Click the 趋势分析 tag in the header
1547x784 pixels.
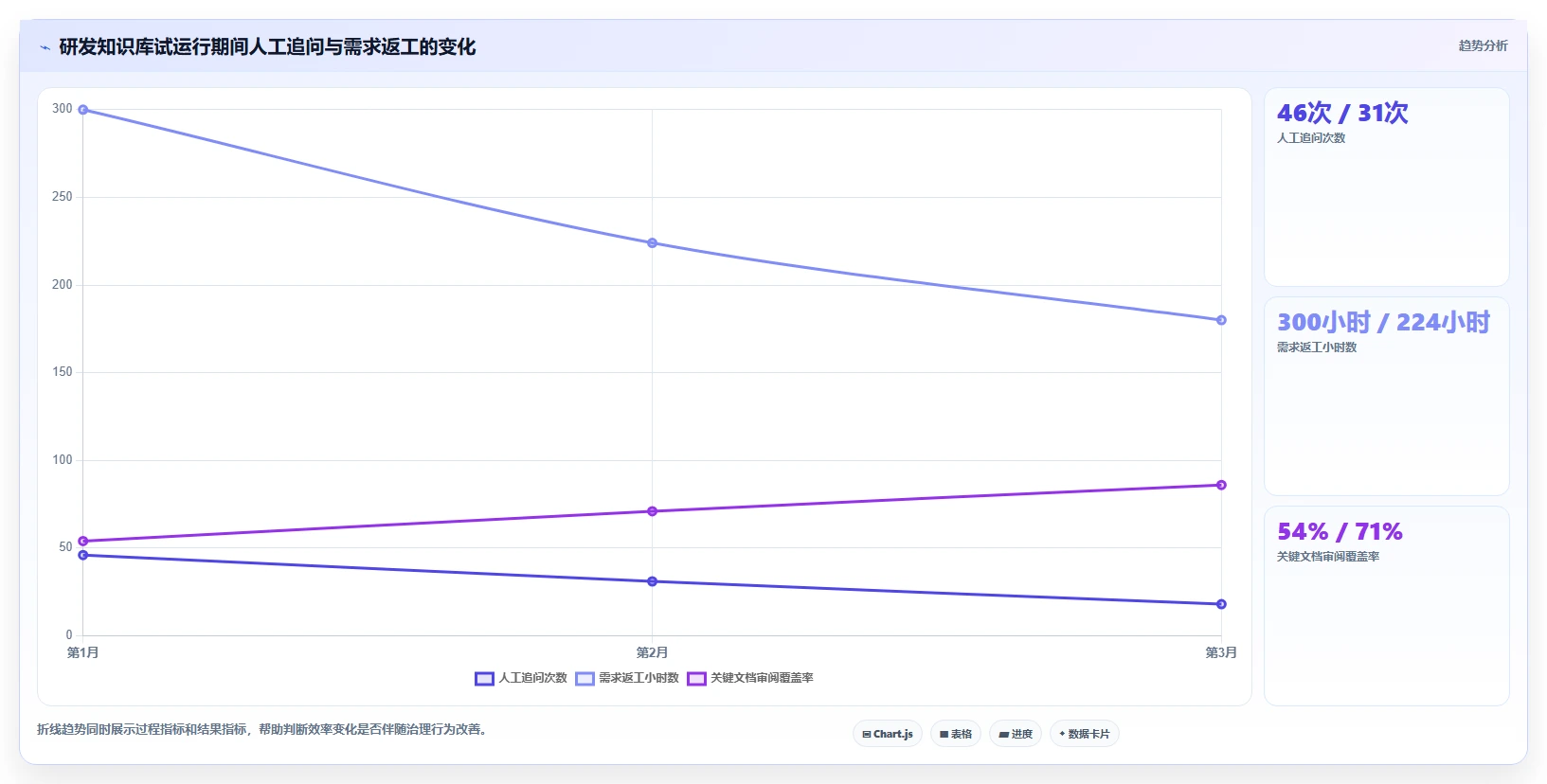pyautogui.click(x=1483, y=45)
